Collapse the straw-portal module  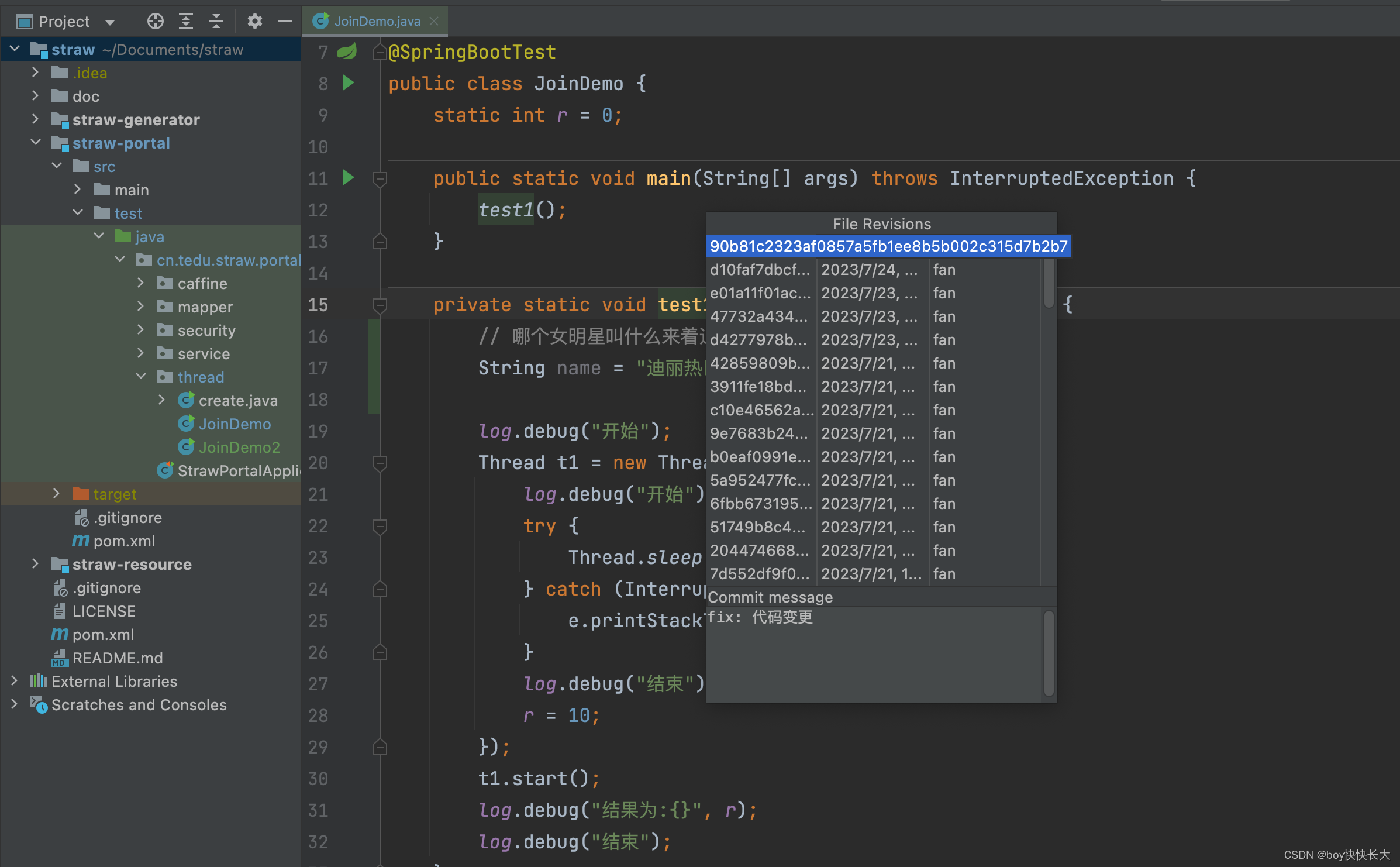click(36, 143)
